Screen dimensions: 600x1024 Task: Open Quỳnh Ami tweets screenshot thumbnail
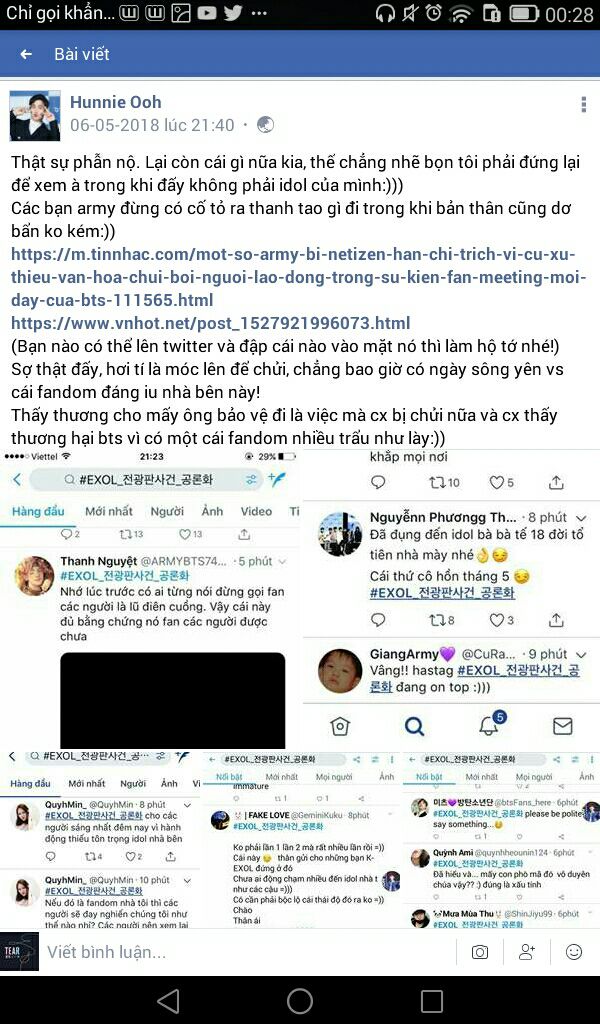click(x=501, y=839)
